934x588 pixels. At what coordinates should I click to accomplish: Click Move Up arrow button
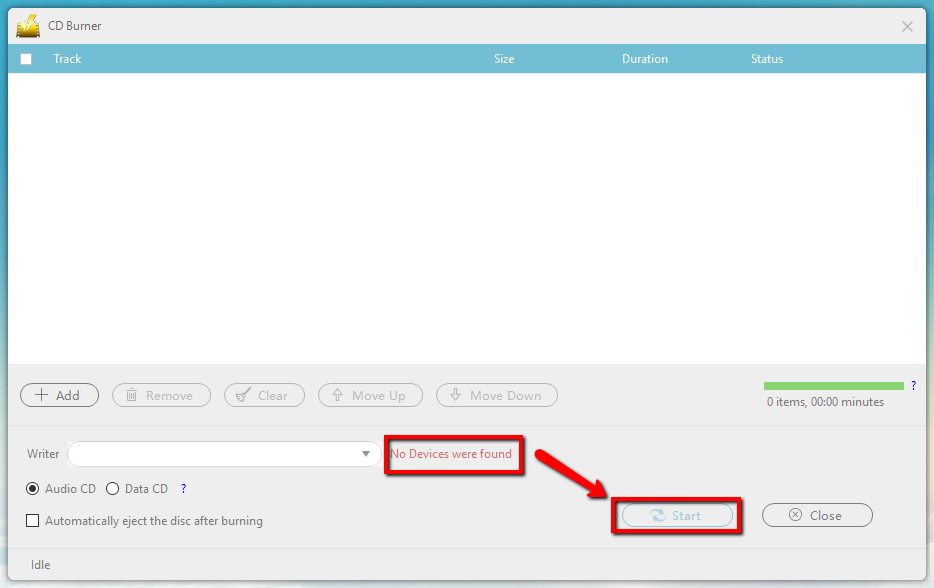point(370,395)
